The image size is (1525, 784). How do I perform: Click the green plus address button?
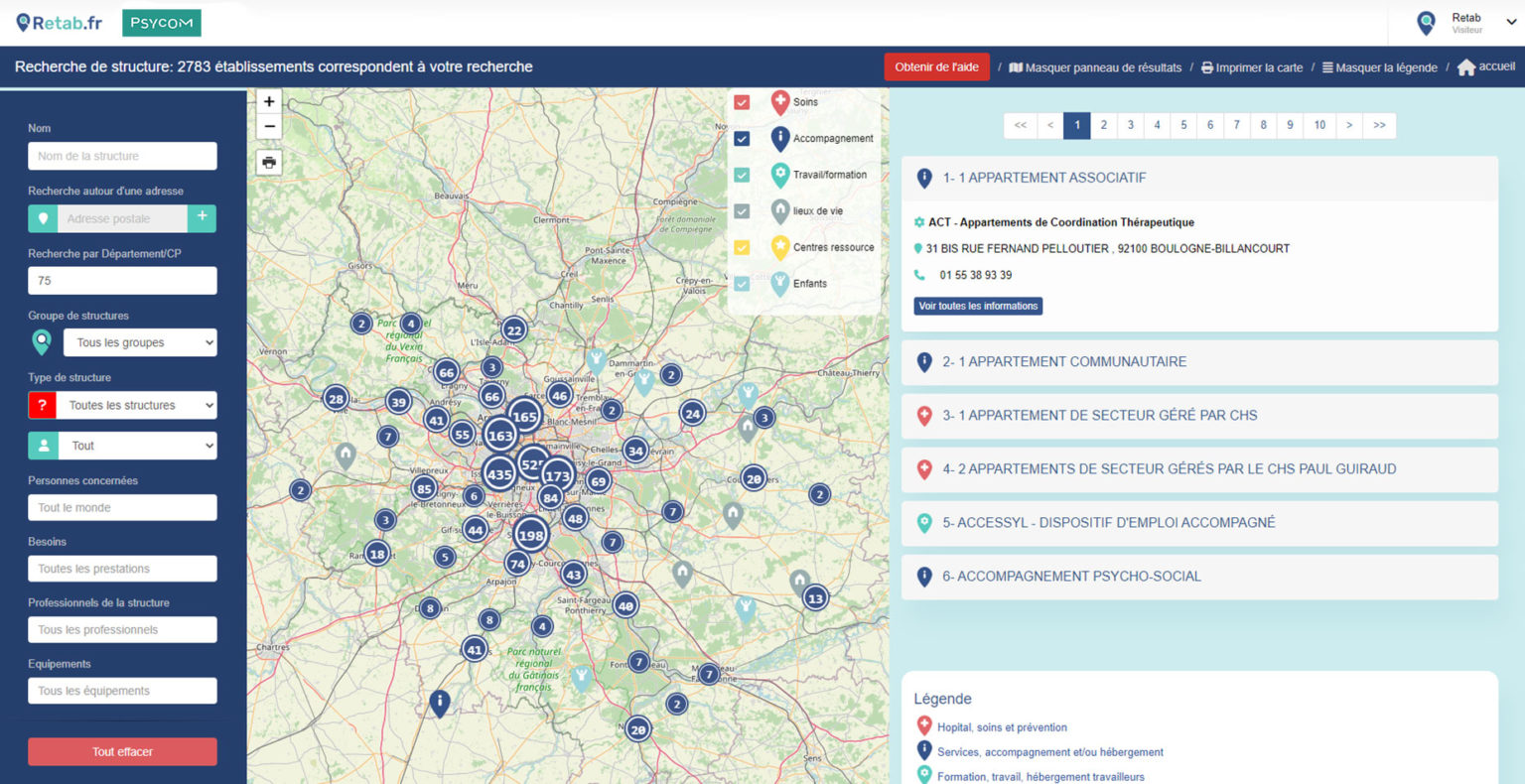[202, 218]
